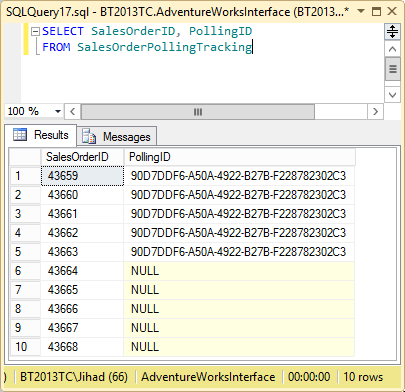The image size is (405, 392).
Task: Click NULL PollingID cell for order 43665
Action: 239,290
